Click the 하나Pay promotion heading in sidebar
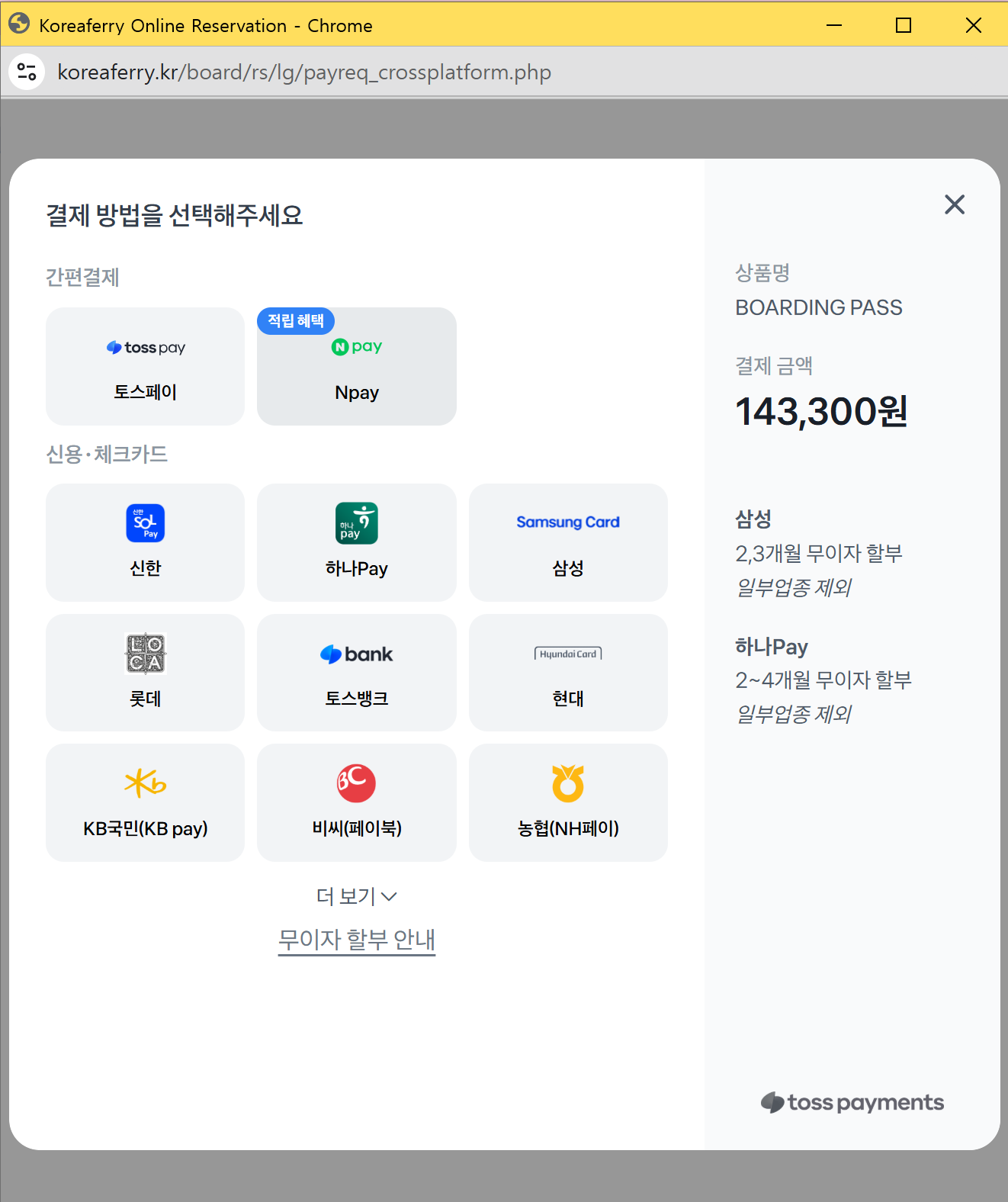This screenshot has width=1008, height=1202. click(x=772, y=647)
